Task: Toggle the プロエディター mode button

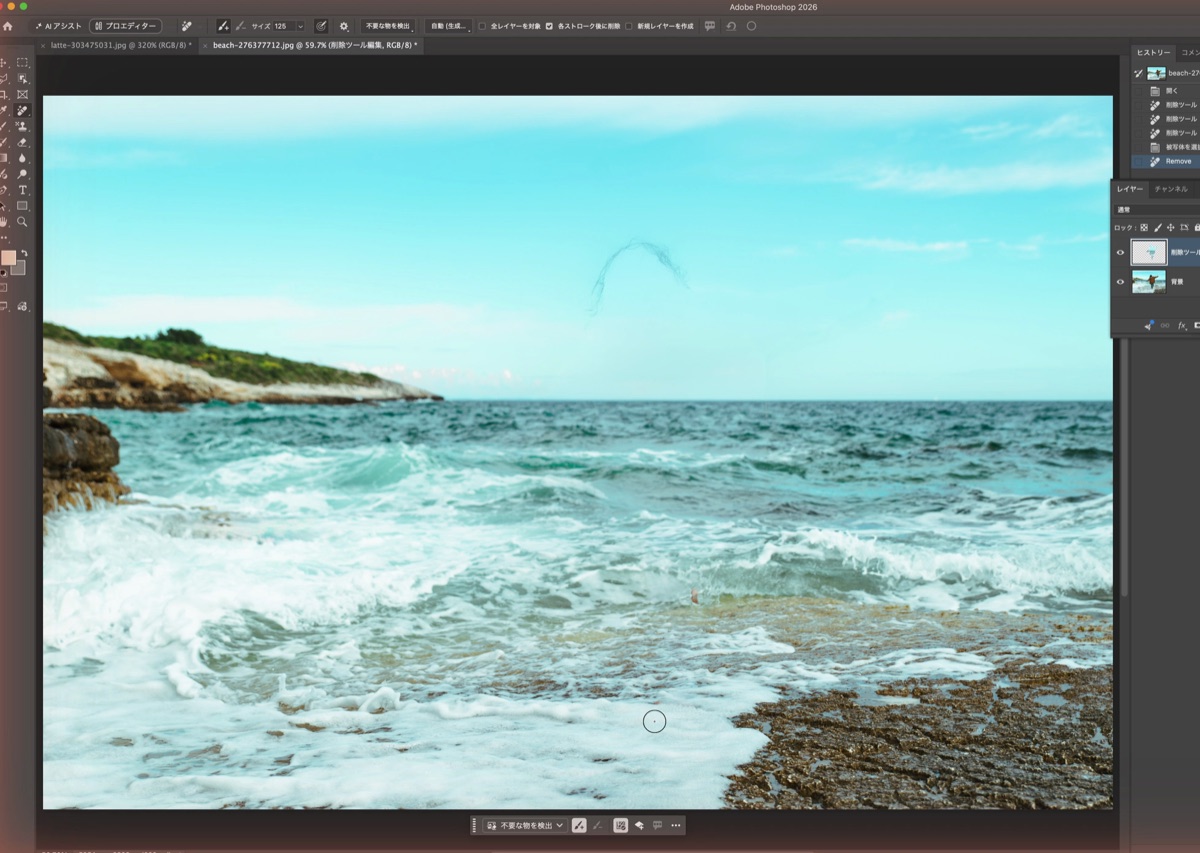Action: [125, 26]
